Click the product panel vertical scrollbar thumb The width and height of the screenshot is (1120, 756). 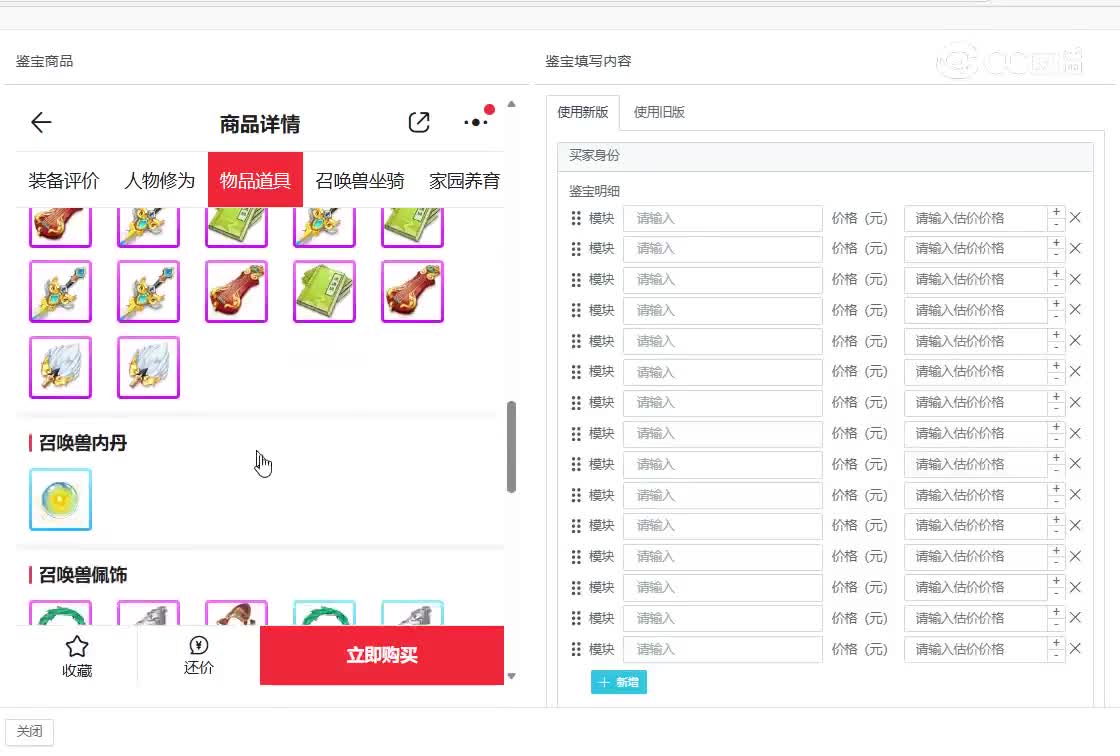tap(511, 447)
